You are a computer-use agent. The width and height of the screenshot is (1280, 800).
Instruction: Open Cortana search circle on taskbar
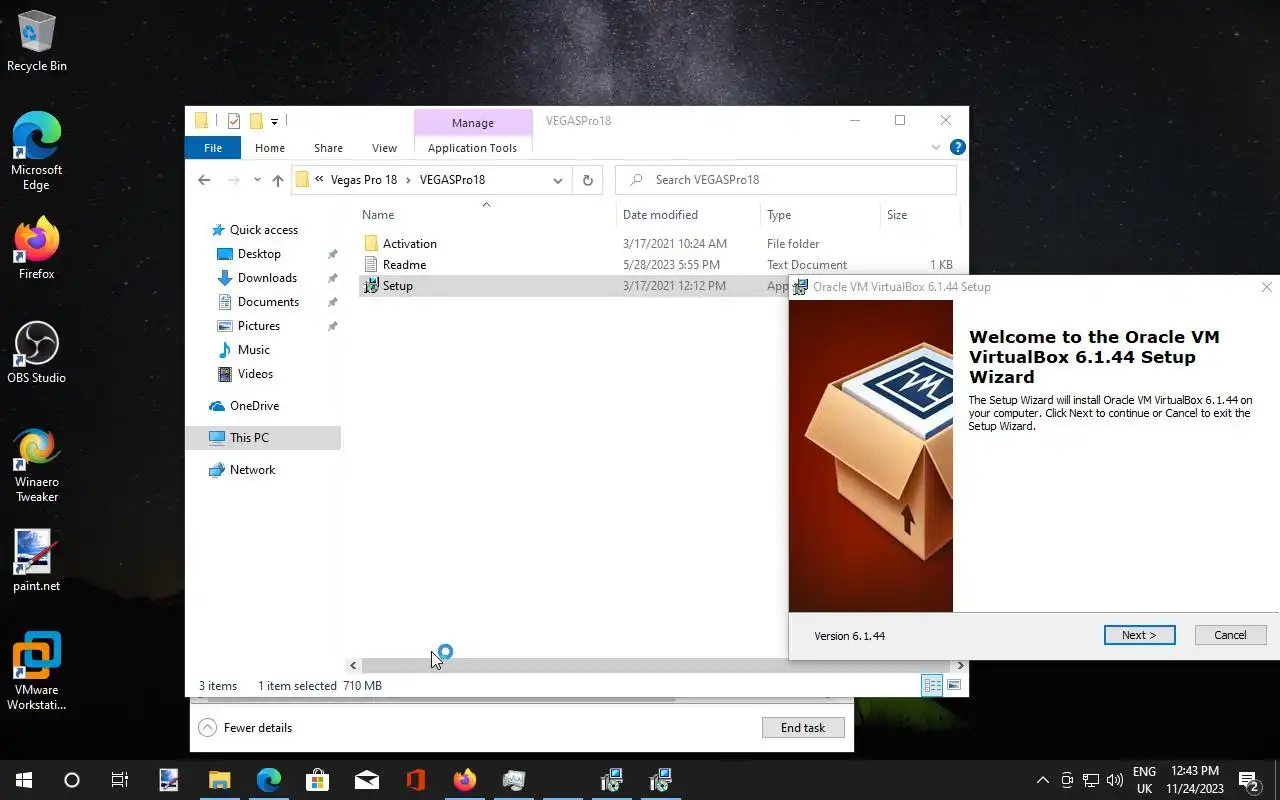click(72, 780)
